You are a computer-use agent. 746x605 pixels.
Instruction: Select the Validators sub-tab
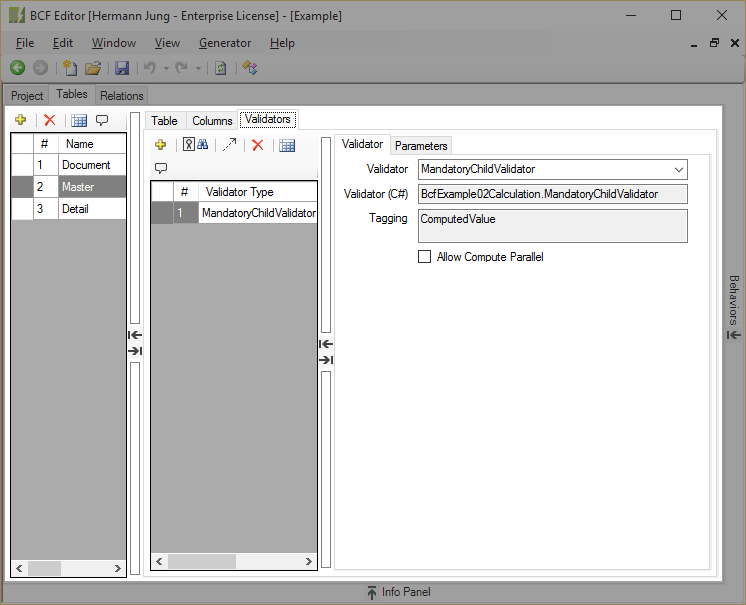click(x=268, y=119)
